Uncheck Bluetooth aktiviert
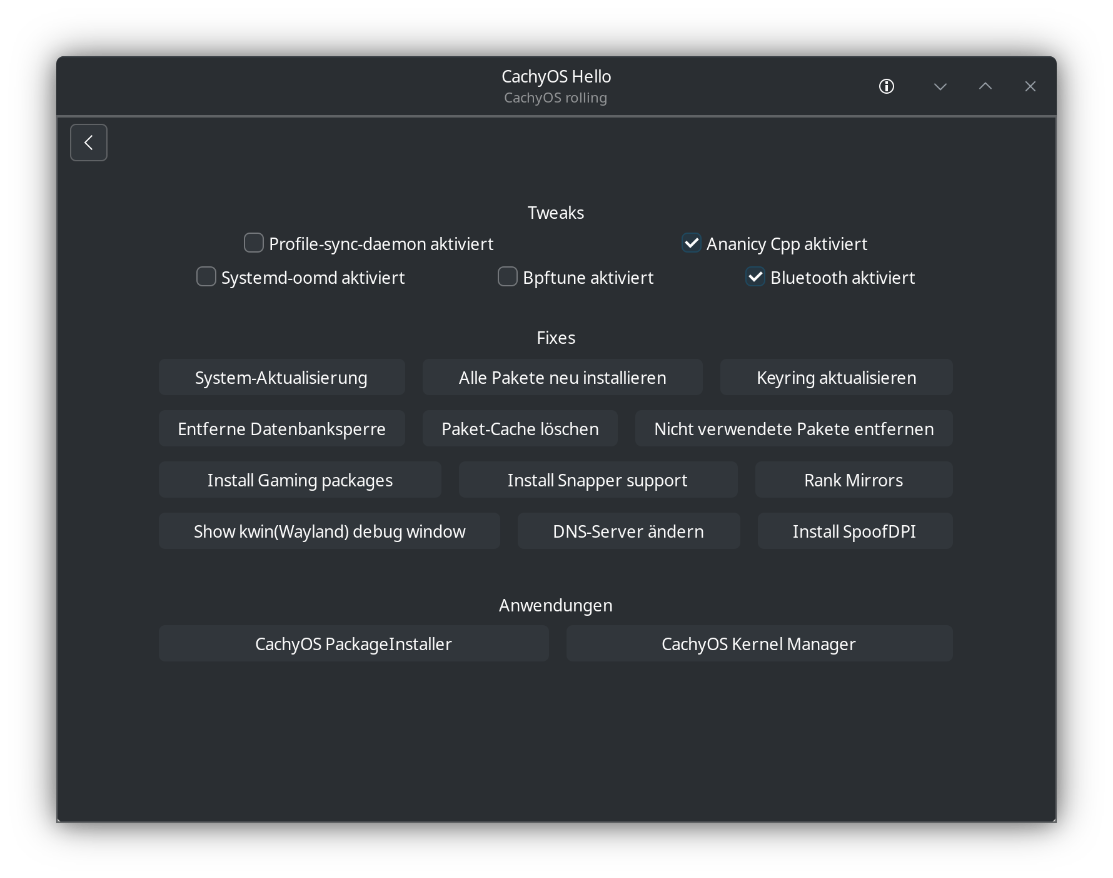The image size is (1113, 878). pyautogui.click(x=755, y=277)
